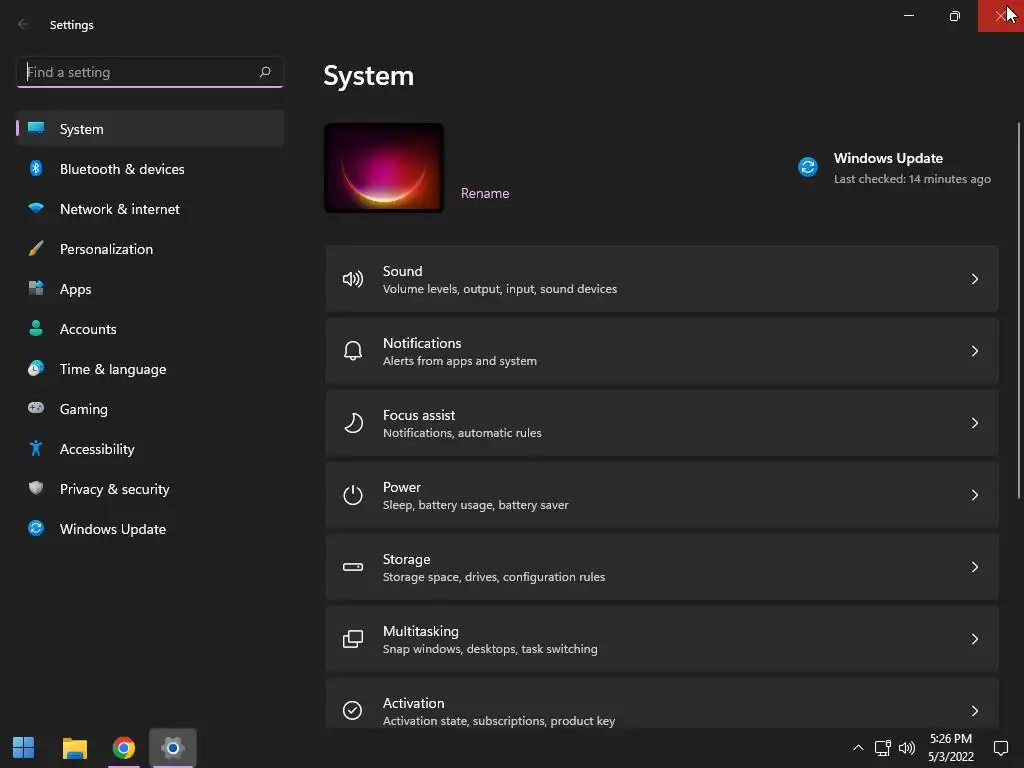The image size is (1024, 768).
Task: Click "Sleep, battery usage, battery saver" text
Action: coord(475,505)
